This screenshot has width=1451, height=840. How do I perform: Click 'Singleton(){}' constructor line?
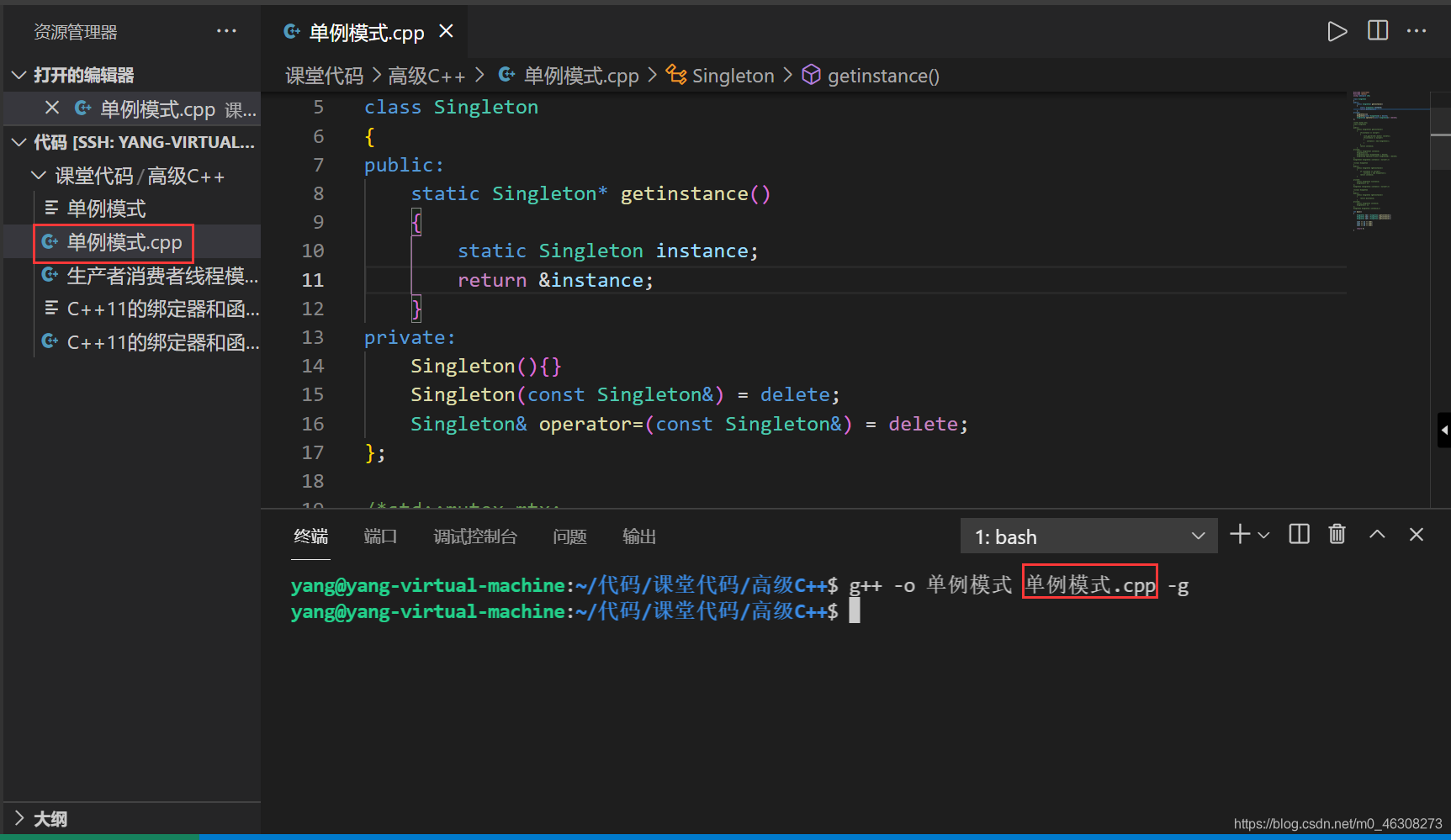pos(485,366)
